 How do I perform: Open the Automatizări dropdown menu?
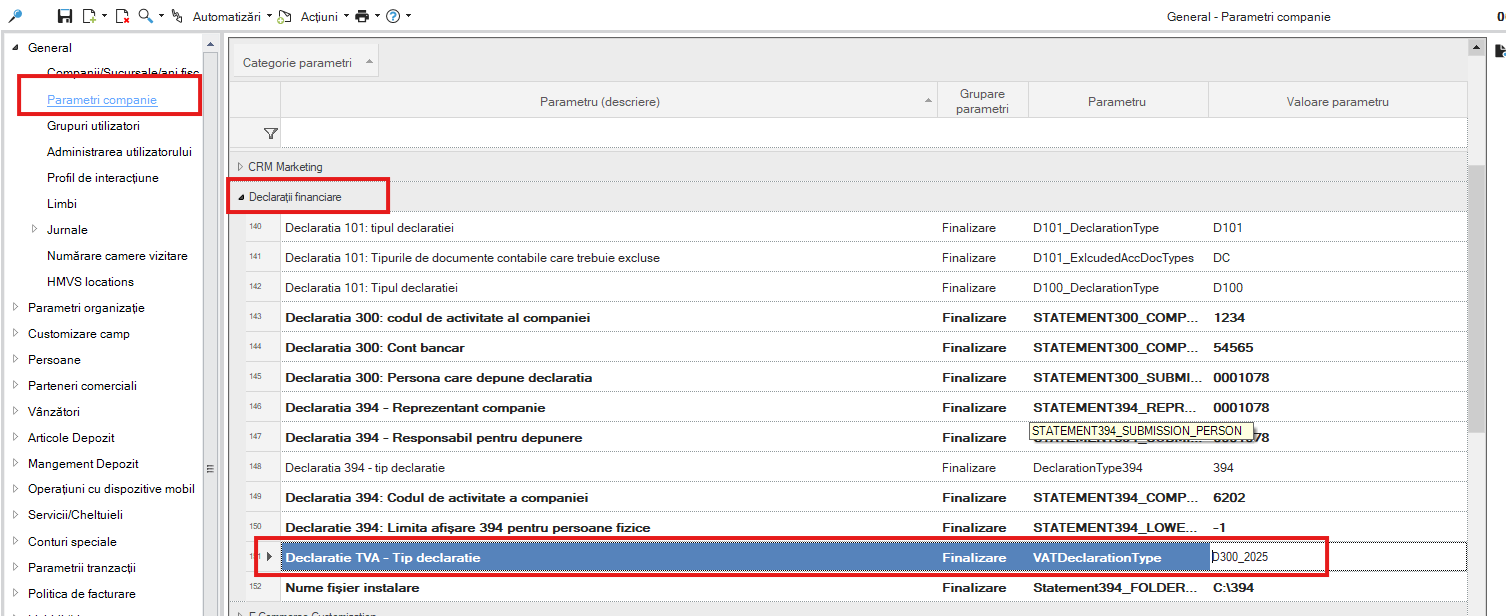click(232, 16)
